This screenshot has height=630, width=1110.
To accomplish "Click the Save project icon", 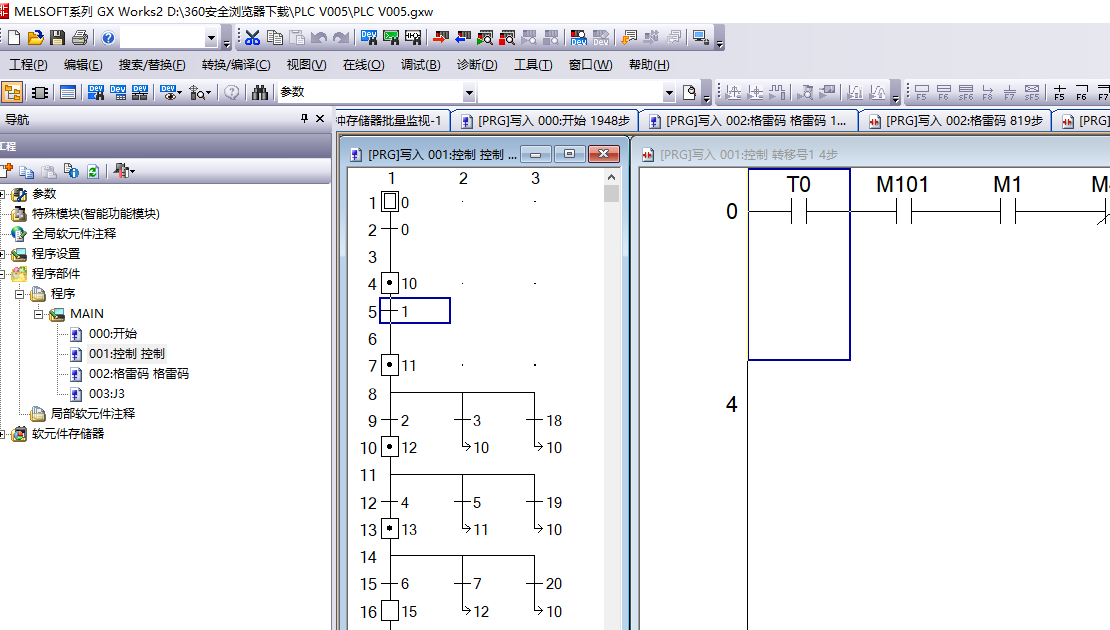I will 57,38.
